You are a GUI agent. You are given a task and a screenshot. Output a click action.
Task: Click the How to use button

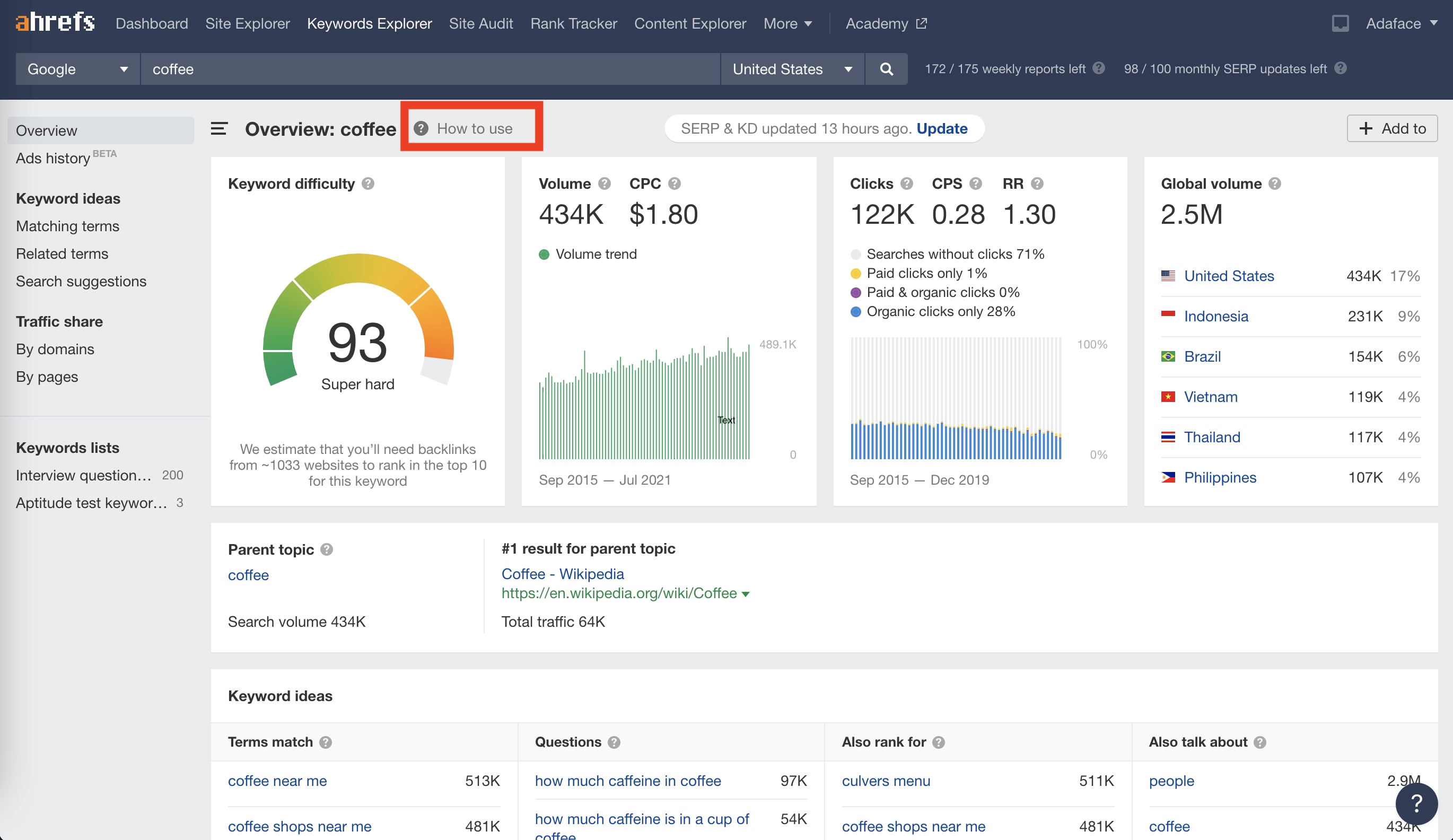pos(470,127)
